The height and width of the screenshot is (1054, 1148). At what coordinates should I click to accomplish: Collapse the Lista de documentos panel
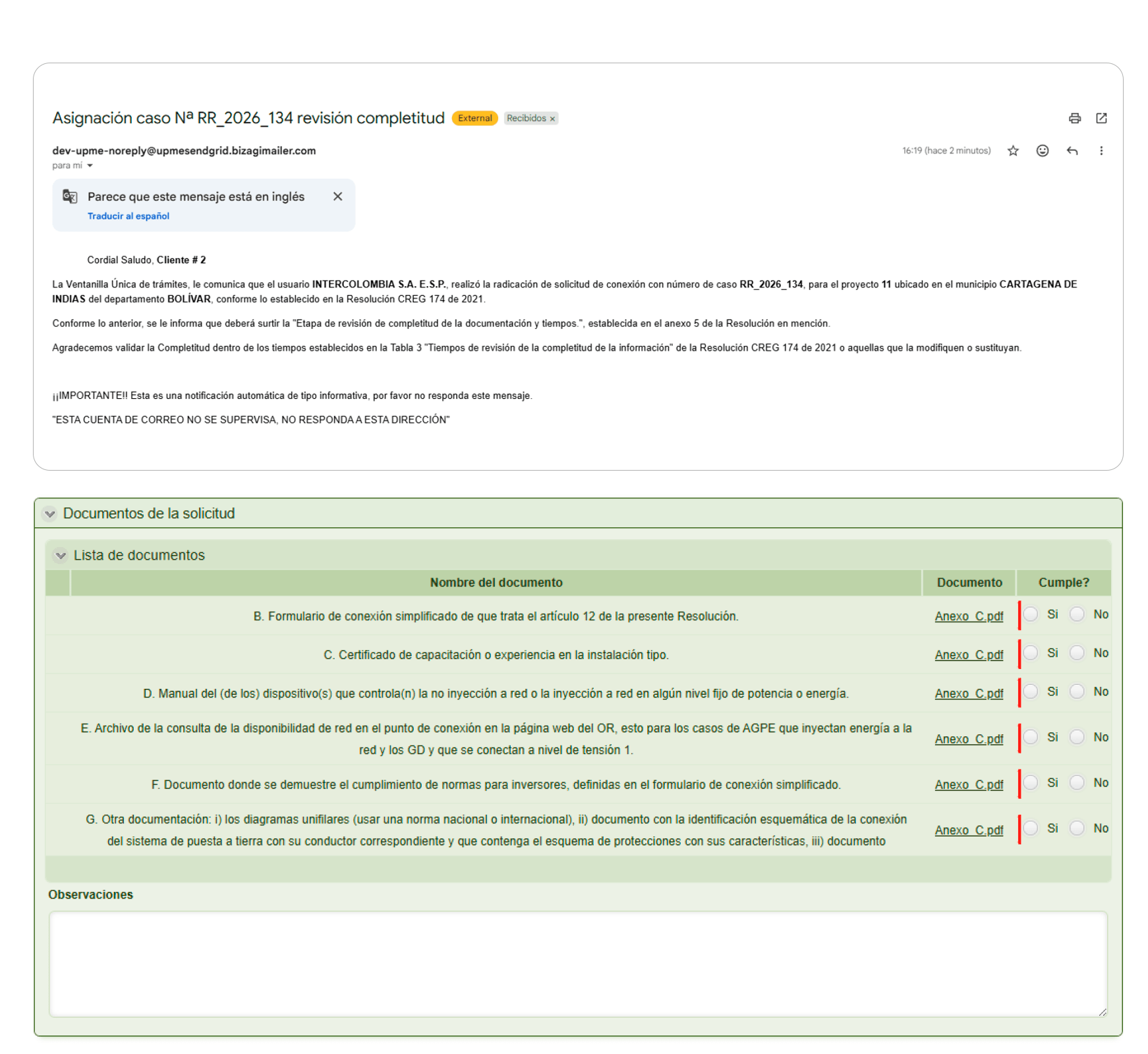click(61, 555)
